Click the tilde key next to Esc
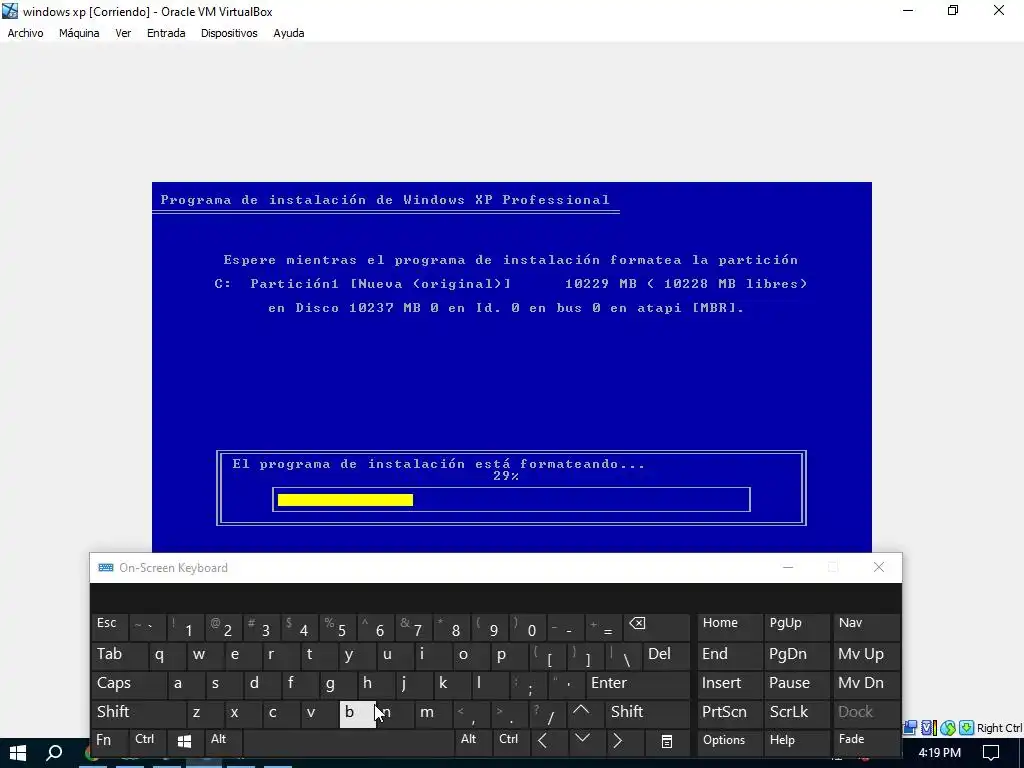1024x768 pixels. tap(148, 626)
